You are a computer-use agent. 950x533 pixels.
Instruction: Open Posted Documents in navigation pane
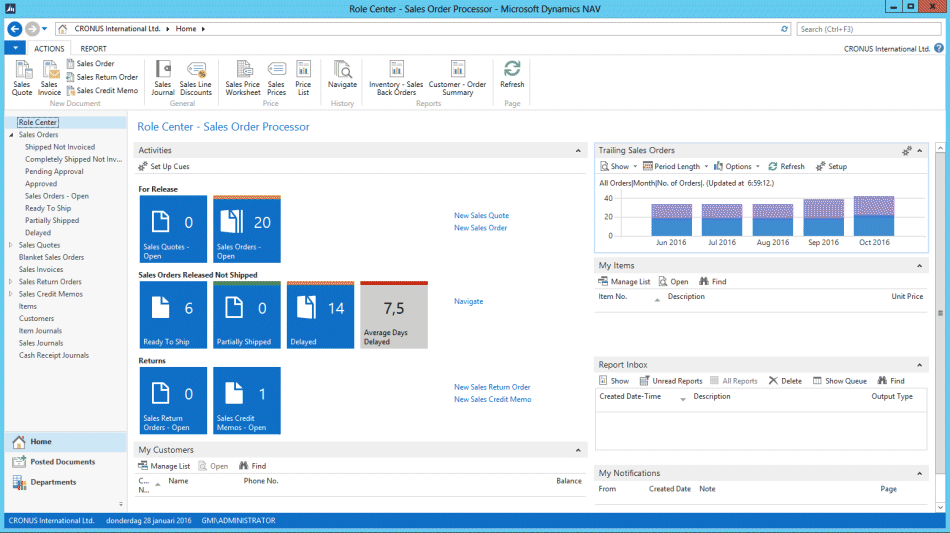tap(65, 462)
